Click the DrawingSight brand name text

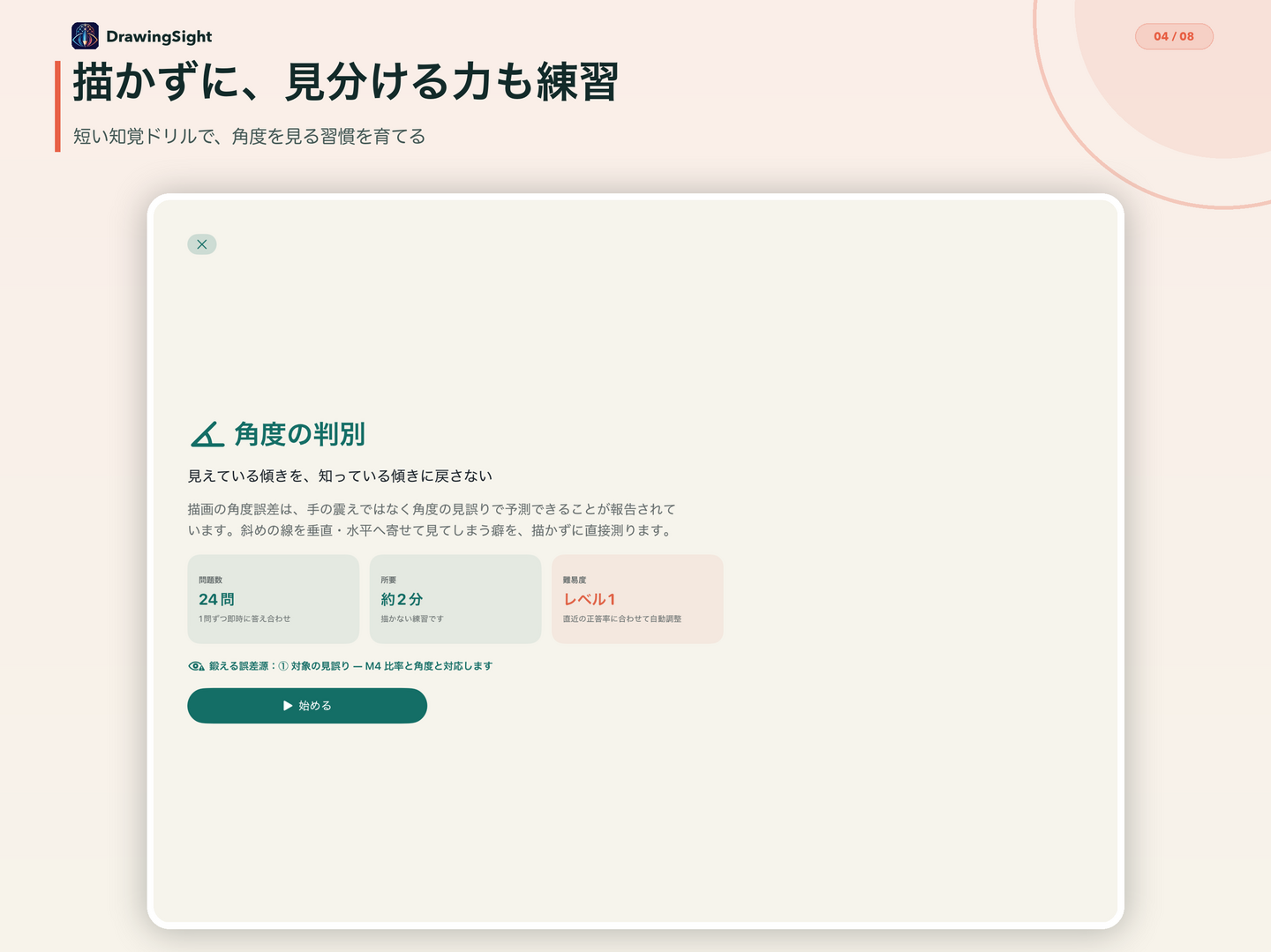point(159,36)
